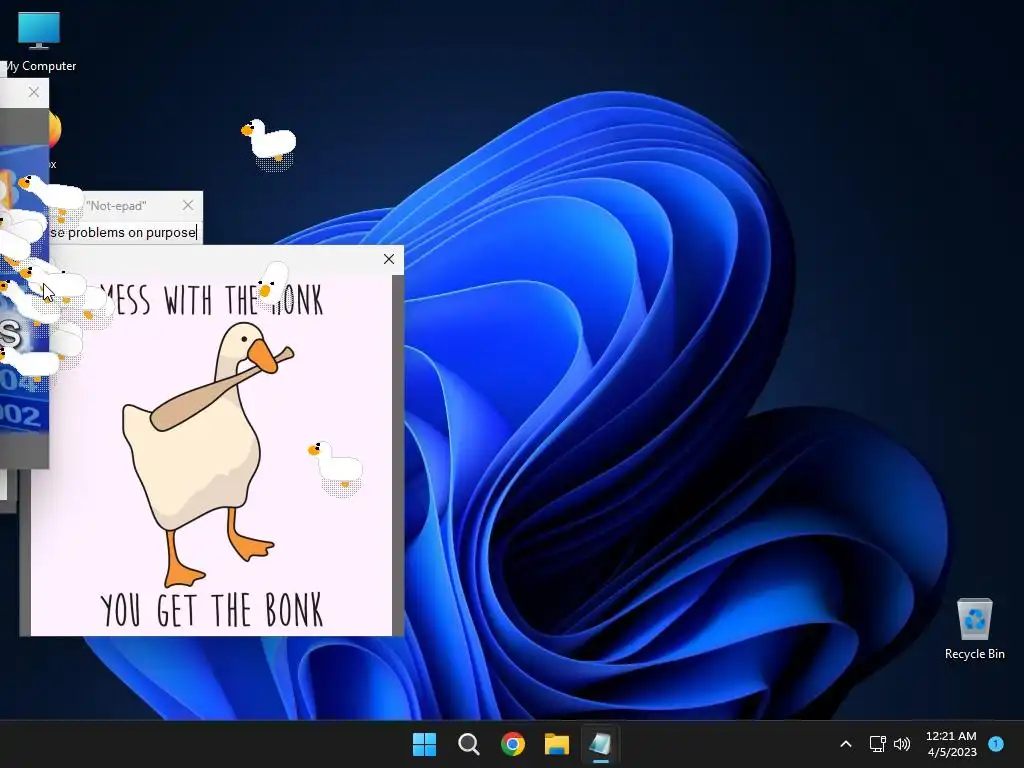
Task: Select the Recycle Bin desktop icon
Action: point(974,629)
